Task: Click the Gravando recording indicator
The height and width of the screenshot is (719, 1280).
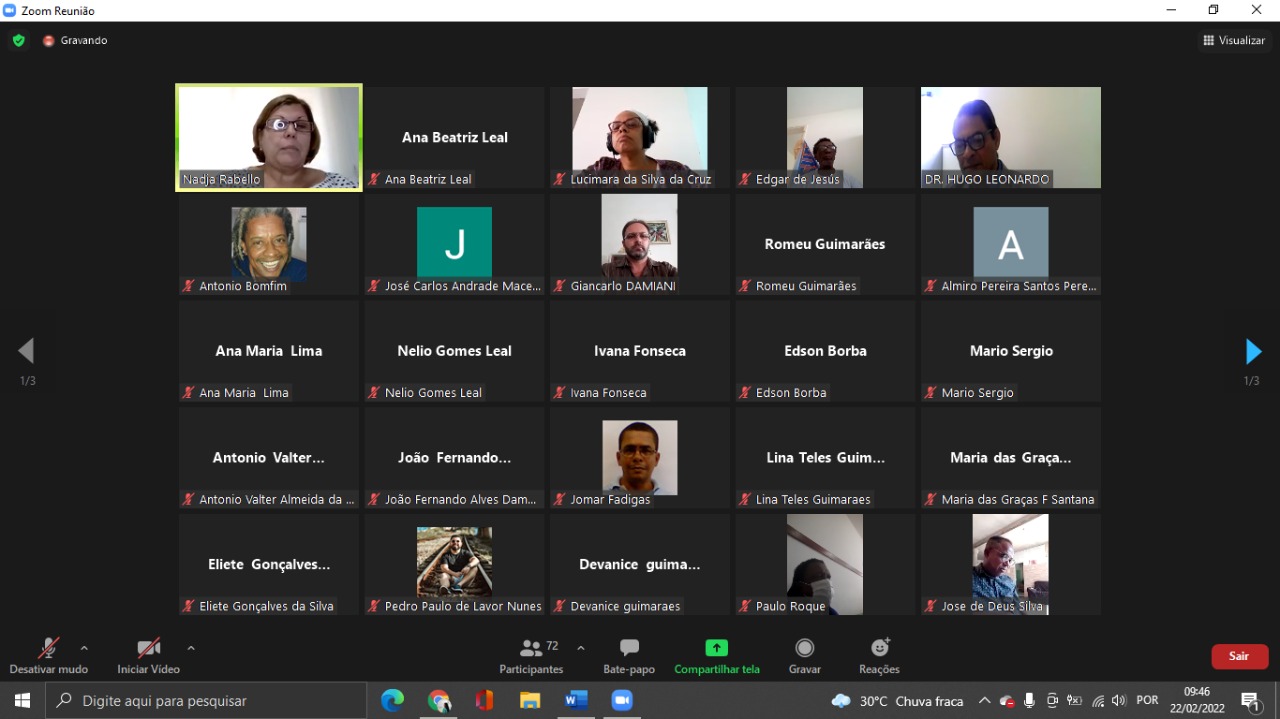Action: tap(75, 41)
